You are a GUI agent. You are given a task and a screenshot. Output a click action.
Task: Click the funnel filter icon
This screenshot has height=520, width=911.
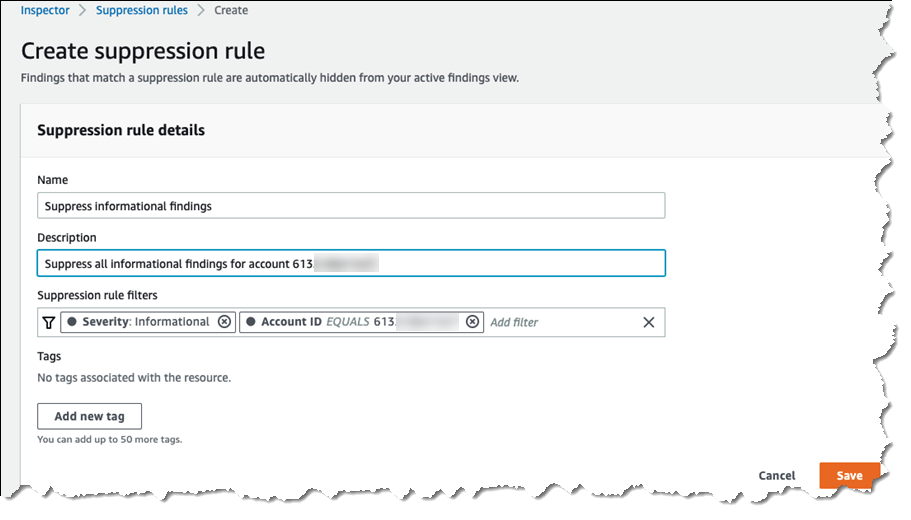coord(49,322)
